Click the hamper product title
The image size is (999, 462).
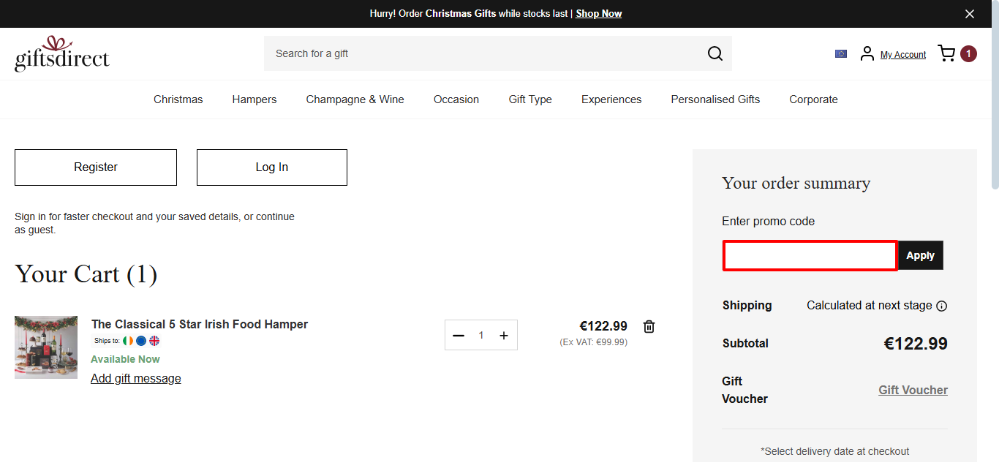point(199,324)
